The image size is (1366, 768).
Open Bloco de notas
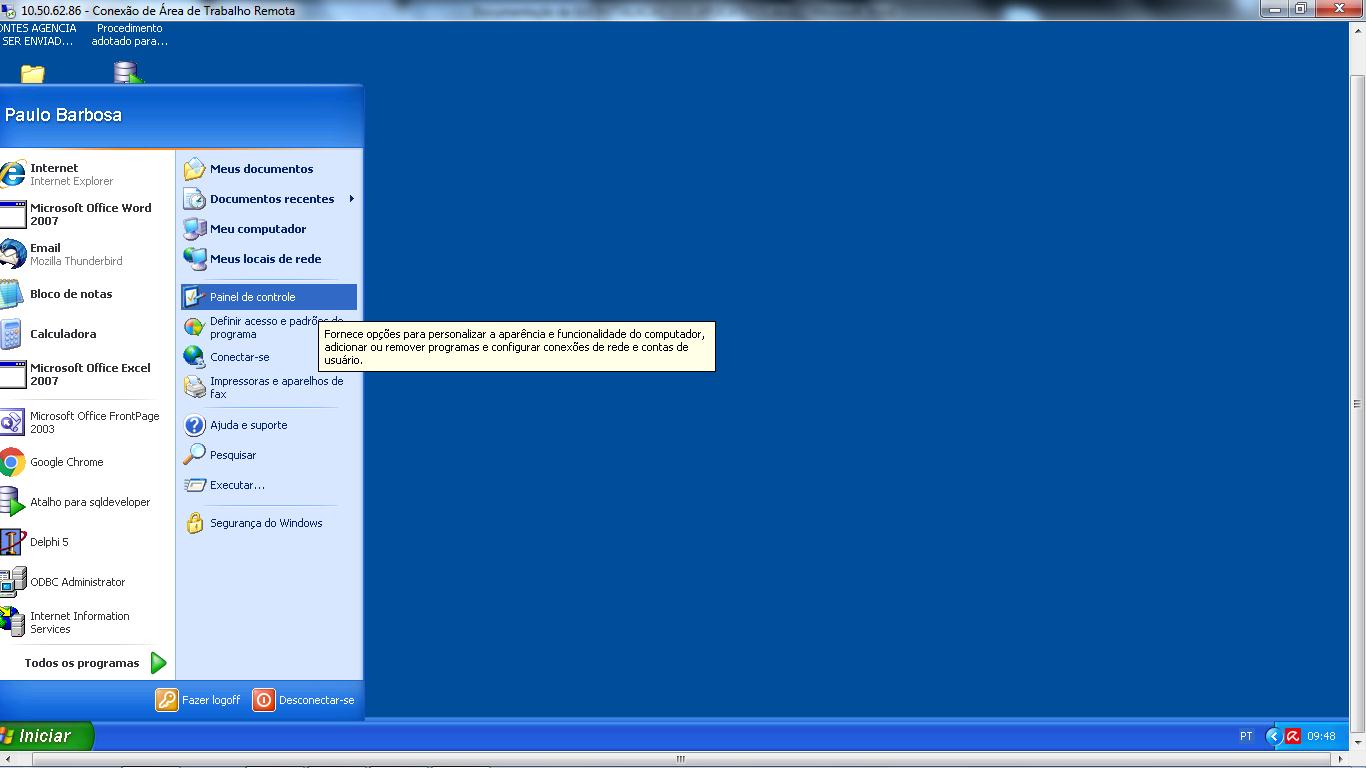pos(87,294)
